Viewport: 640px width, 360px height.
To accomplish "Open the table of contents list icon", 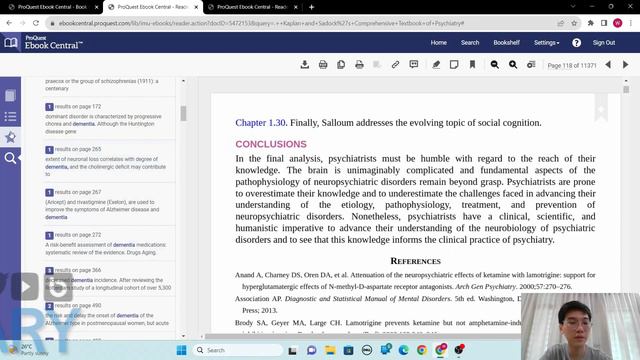I will click(x=10, y=117).
